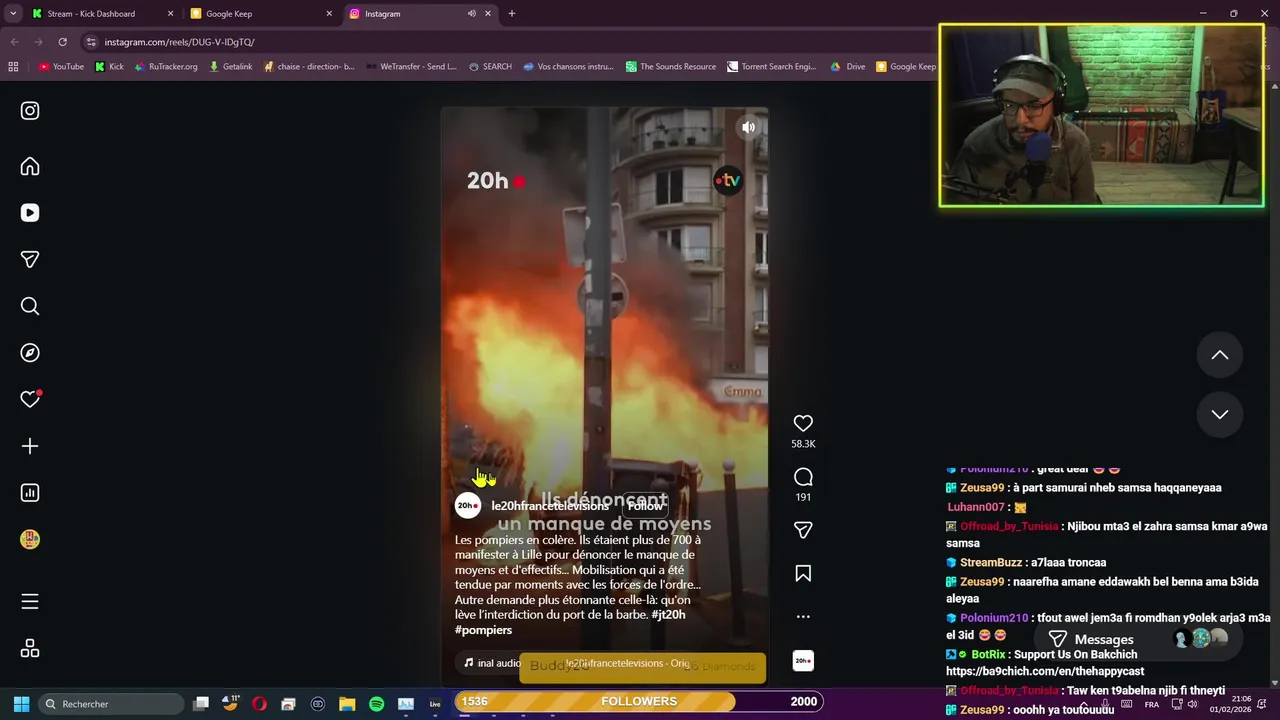
Task: Open the #pompiers hashtag link
Action: coord(483,630)
